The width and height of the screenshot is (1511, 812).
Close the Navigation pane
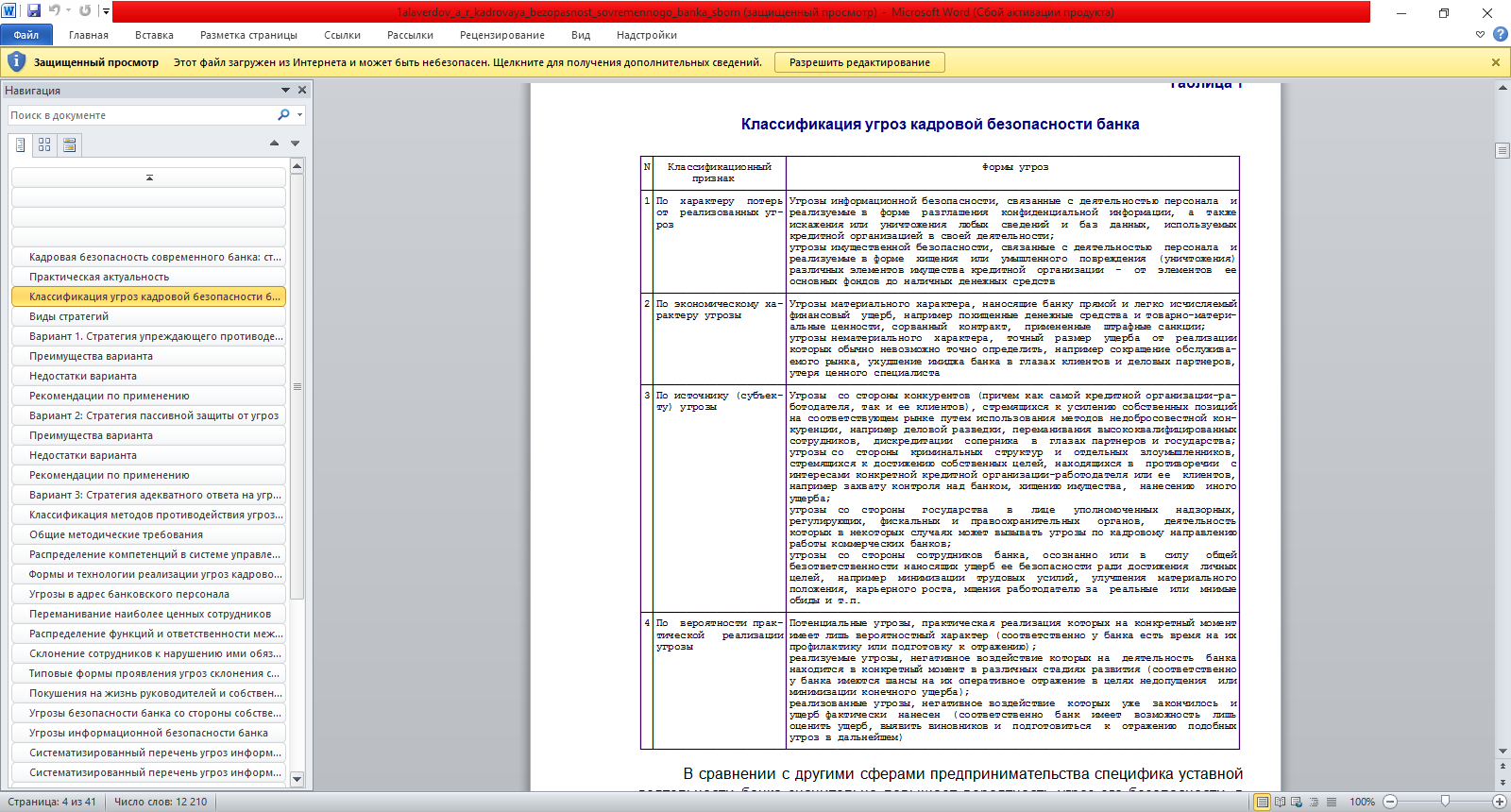pyautogui.click(x=302, y=91)
